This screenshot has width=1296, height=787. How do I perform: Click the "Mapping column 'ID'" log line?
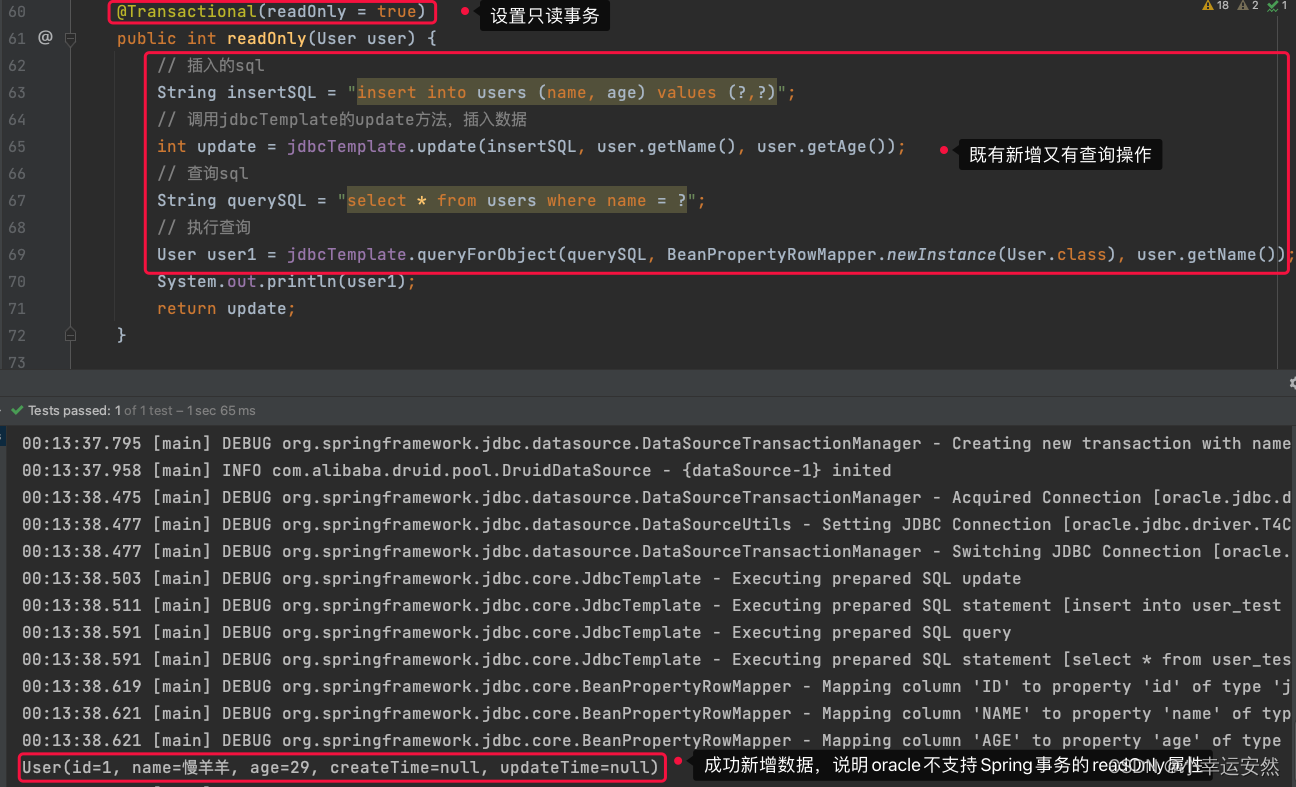[x=656, y=686]
